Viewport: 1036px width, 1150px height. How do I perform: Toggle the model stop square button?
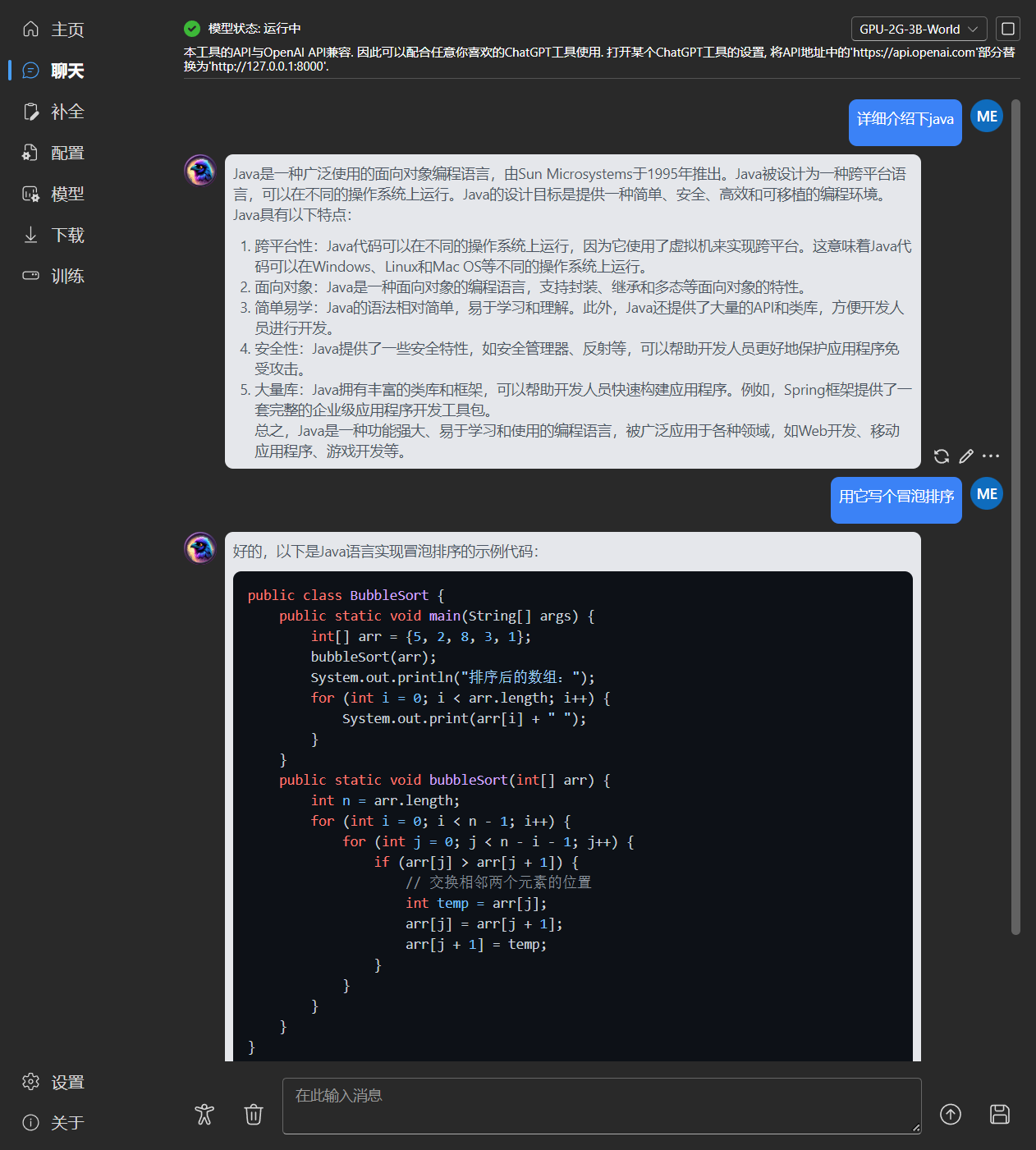click(1008, 29)
